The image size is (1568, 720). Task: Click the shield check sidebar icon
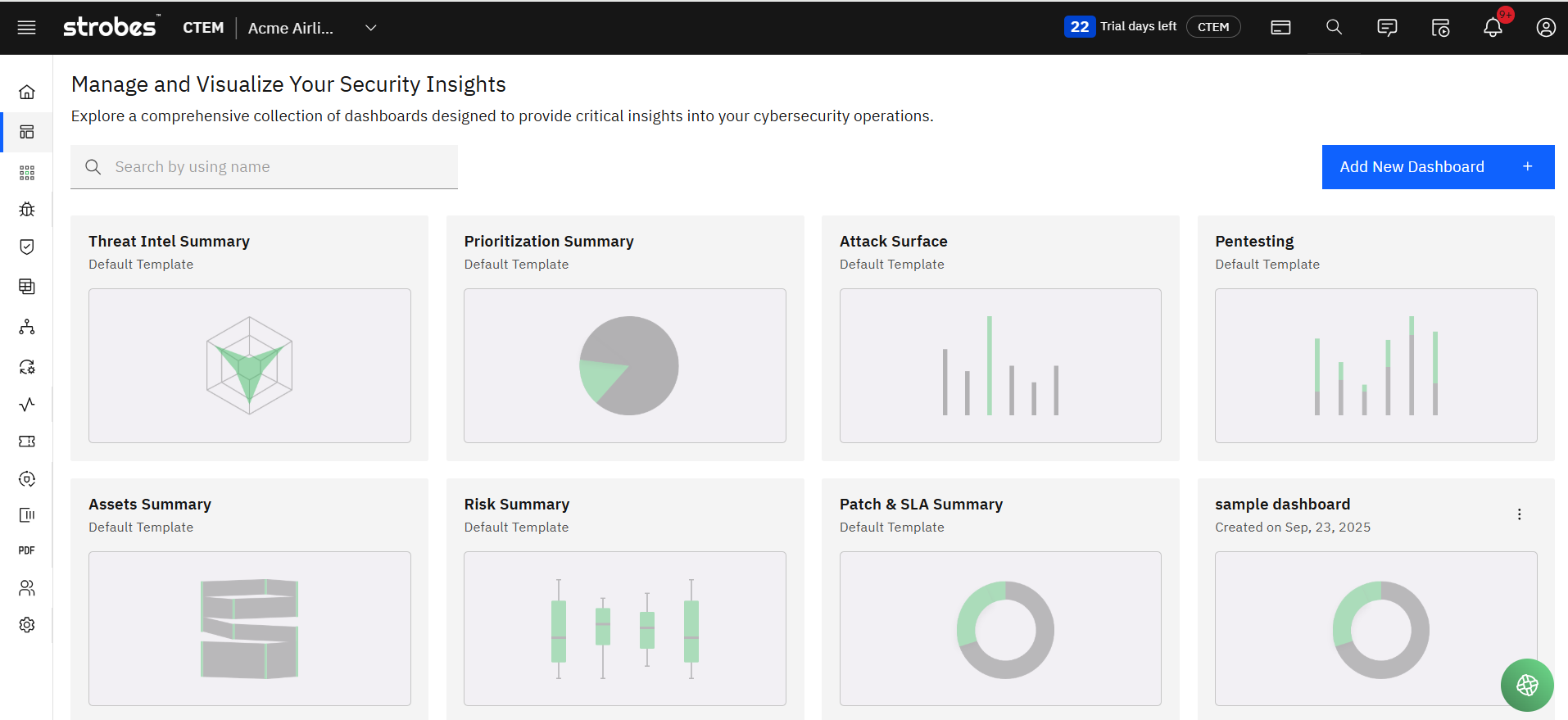coord(27,247)
